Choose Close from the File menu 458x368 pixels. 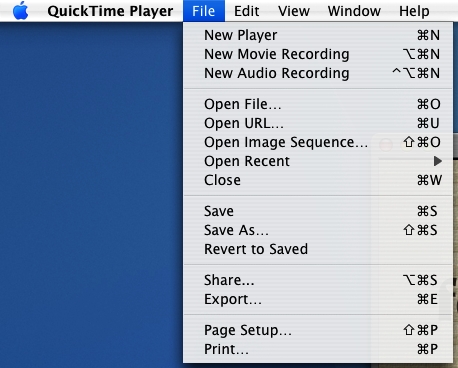pos(318,180)
